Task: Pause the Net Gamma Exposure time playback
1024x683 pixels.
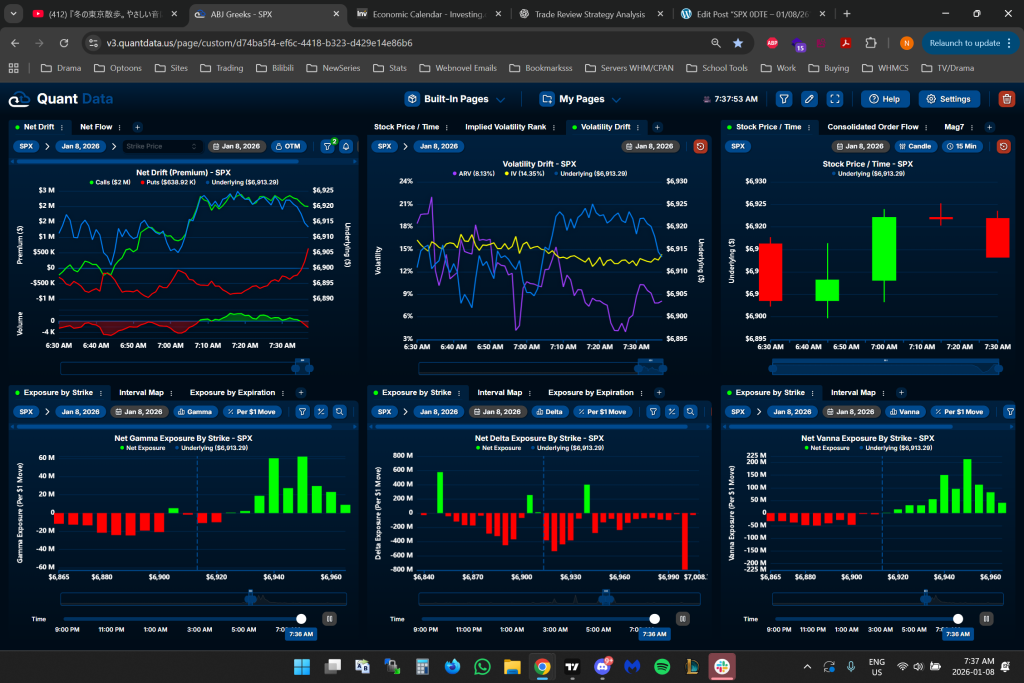Action: [329, 619]
